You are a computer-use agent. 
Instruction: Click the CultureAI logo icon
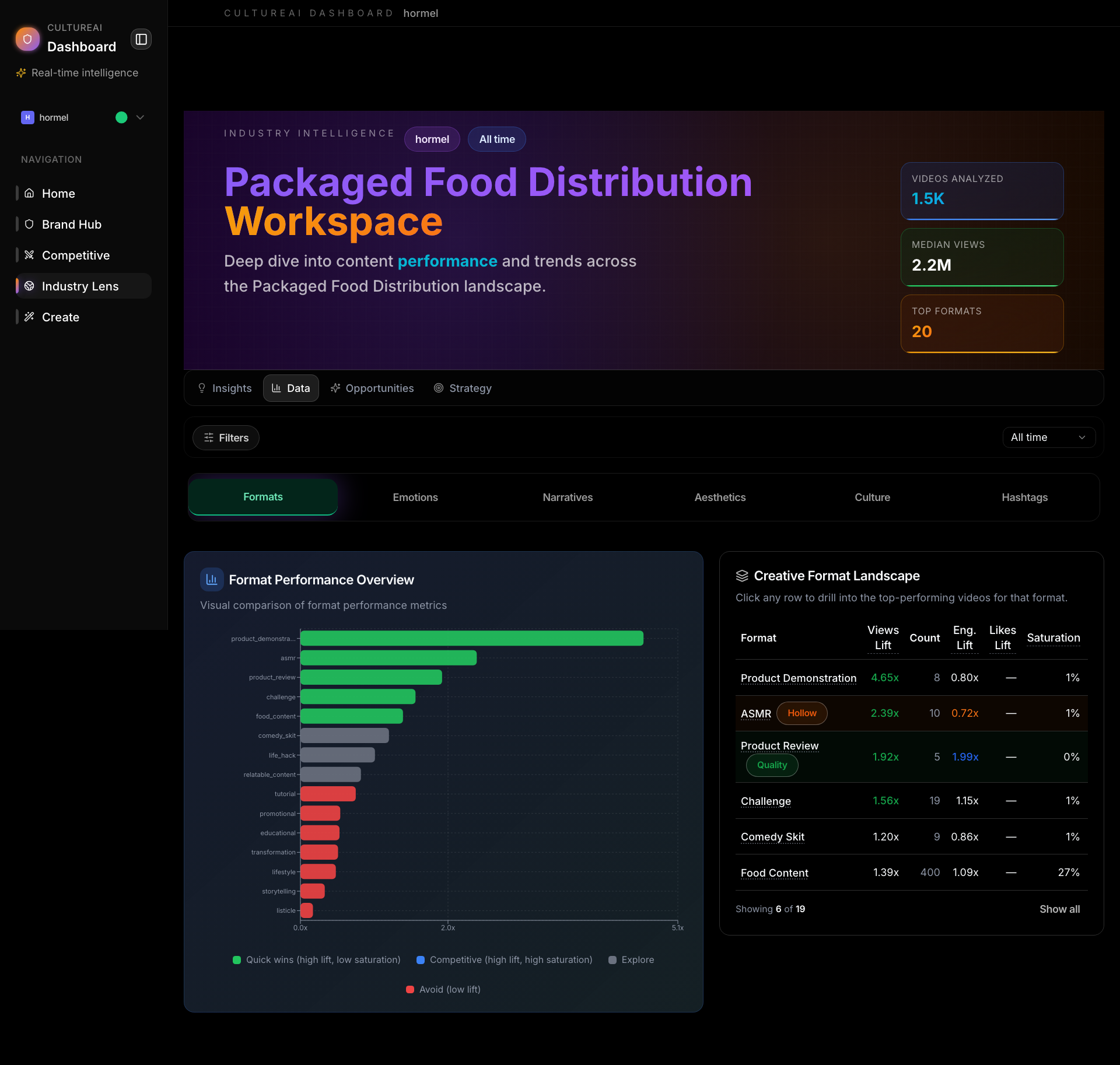tap(27, 39)
